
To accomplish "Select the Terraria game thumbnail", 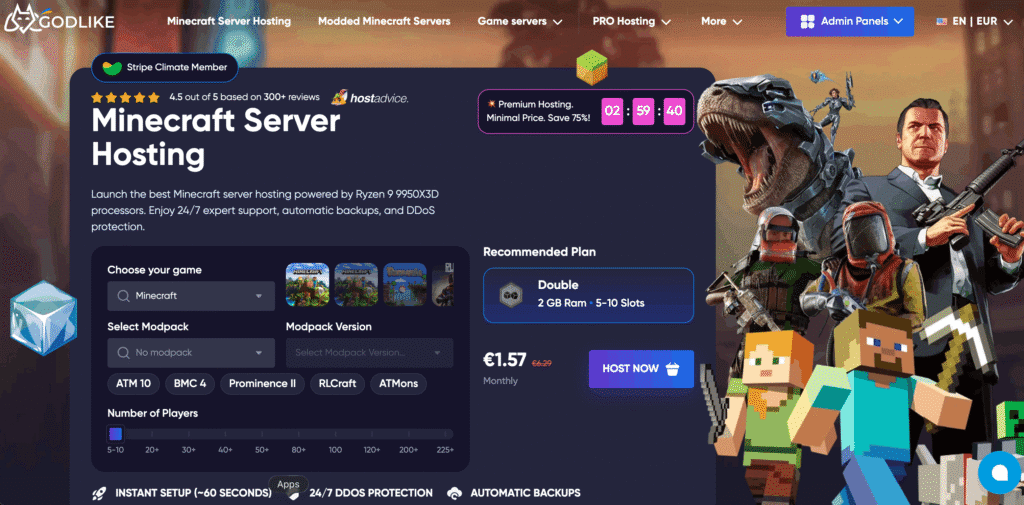I will tap(405, 285).
